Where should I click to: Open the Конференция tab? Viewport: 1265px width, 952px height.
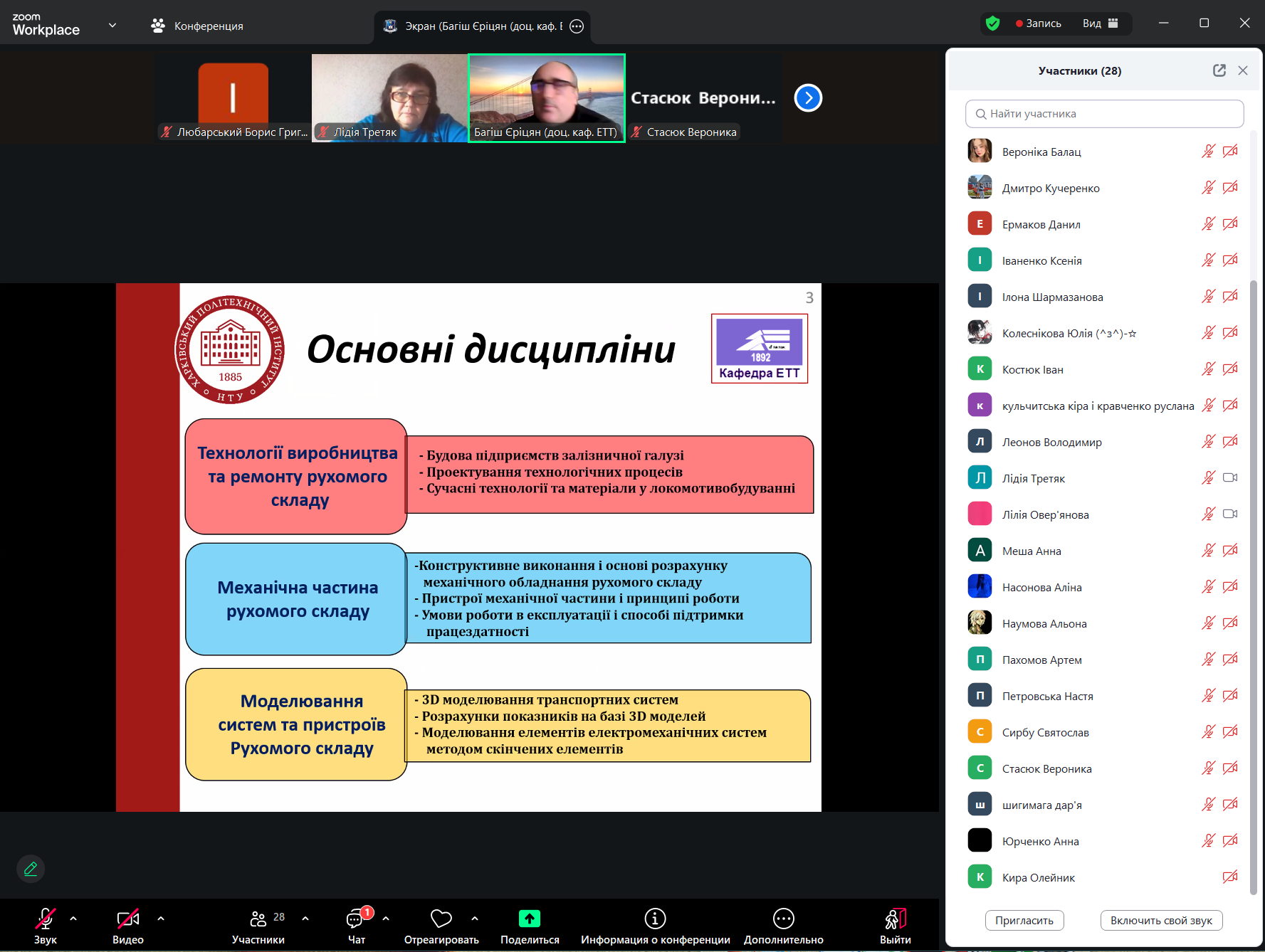198,26
